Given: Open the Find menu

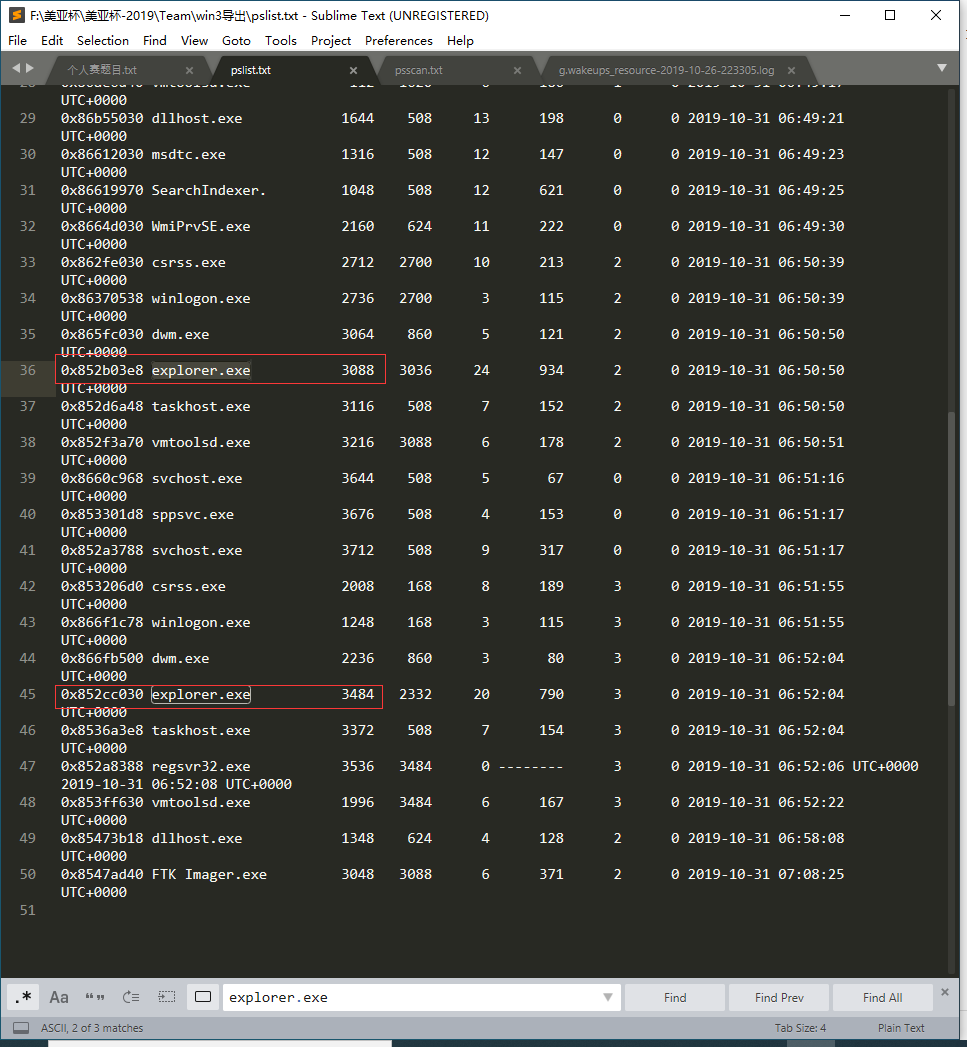Looking at the screenshot, I should 154,41.
